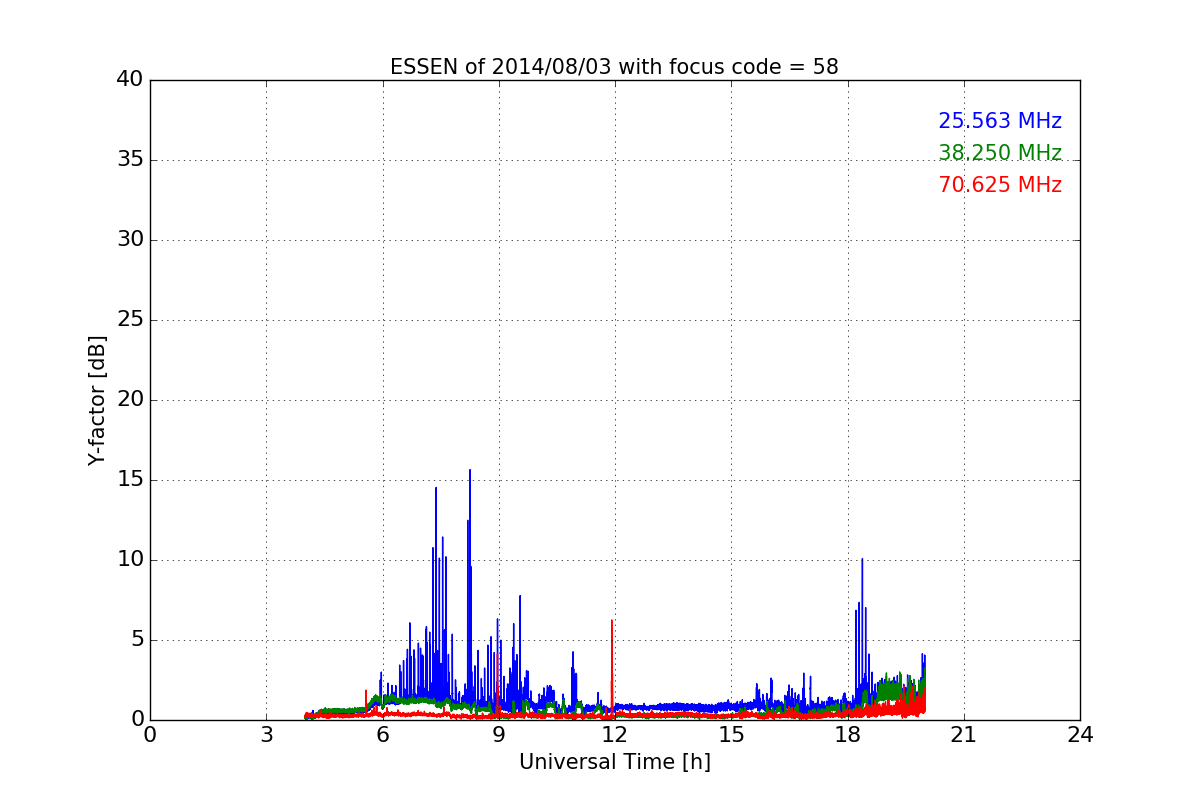Click the x-axis tick label 18
Image resolution: width=1200 pixels, height=800 pixels.
click(848, 735)
